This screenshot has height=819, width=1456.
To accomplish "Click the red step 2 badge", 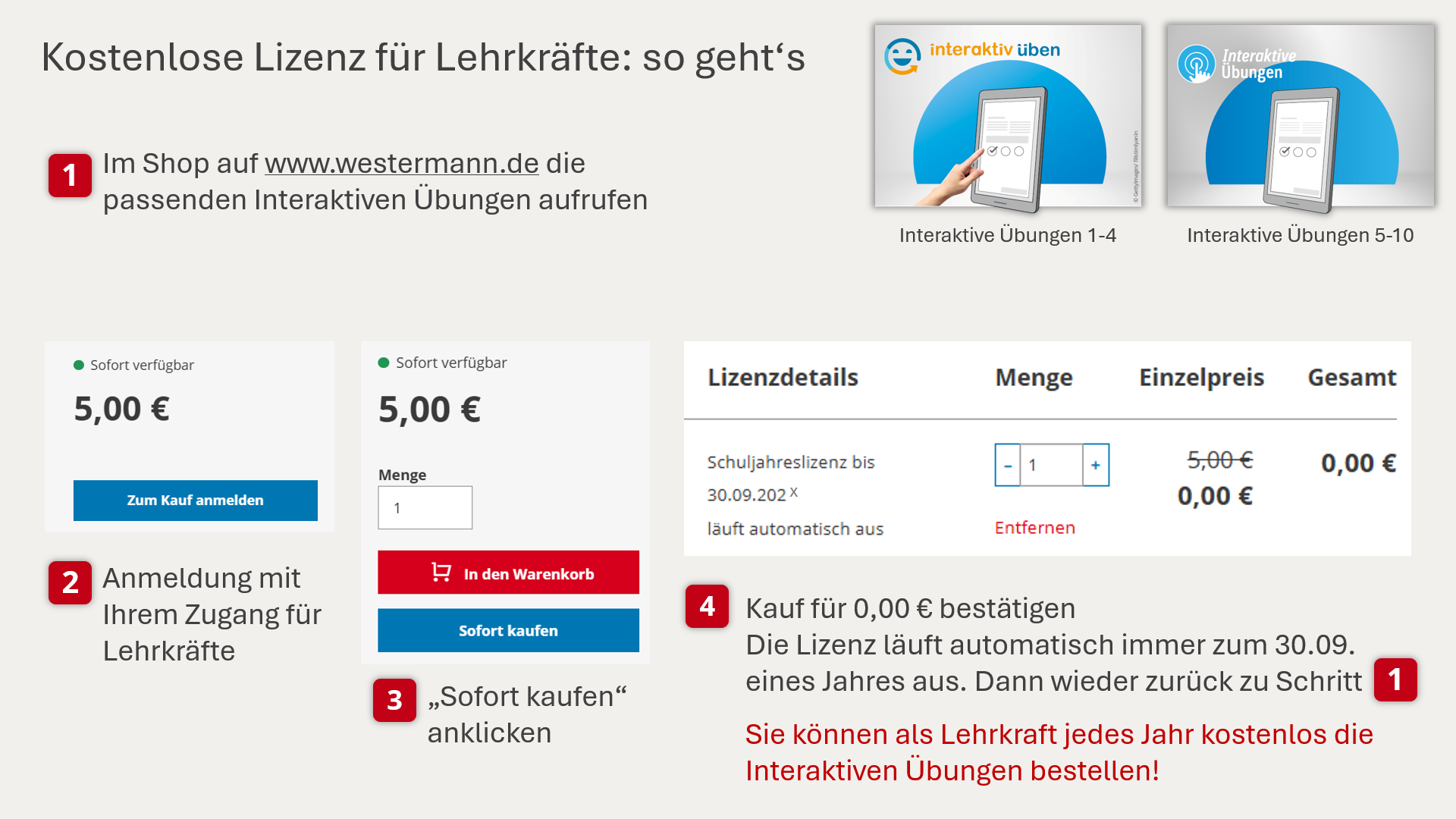I will [70, 582].
